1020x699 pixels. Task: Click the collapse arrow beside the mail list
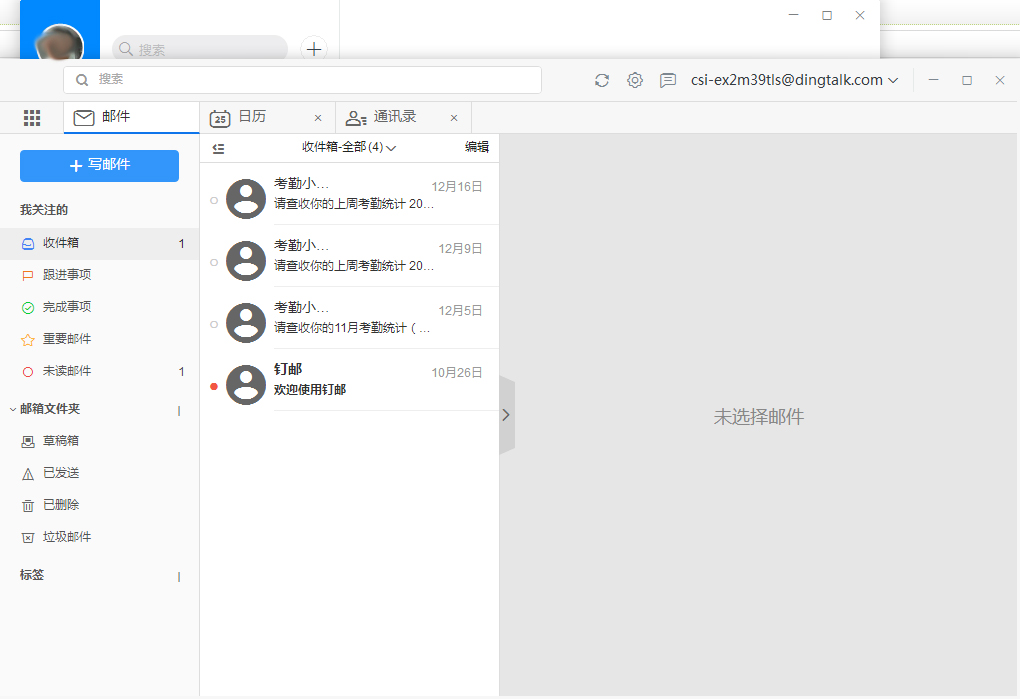pos(506,414)
